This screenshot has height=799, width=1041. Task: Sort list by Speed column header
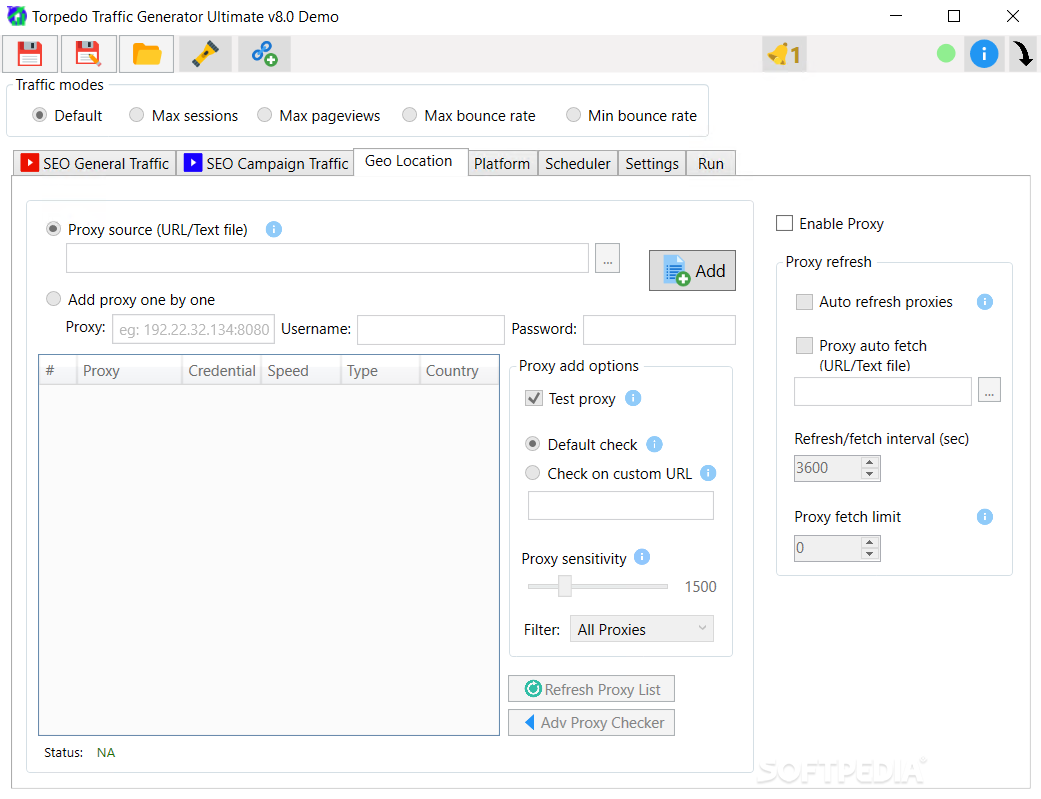click(301, 371)
